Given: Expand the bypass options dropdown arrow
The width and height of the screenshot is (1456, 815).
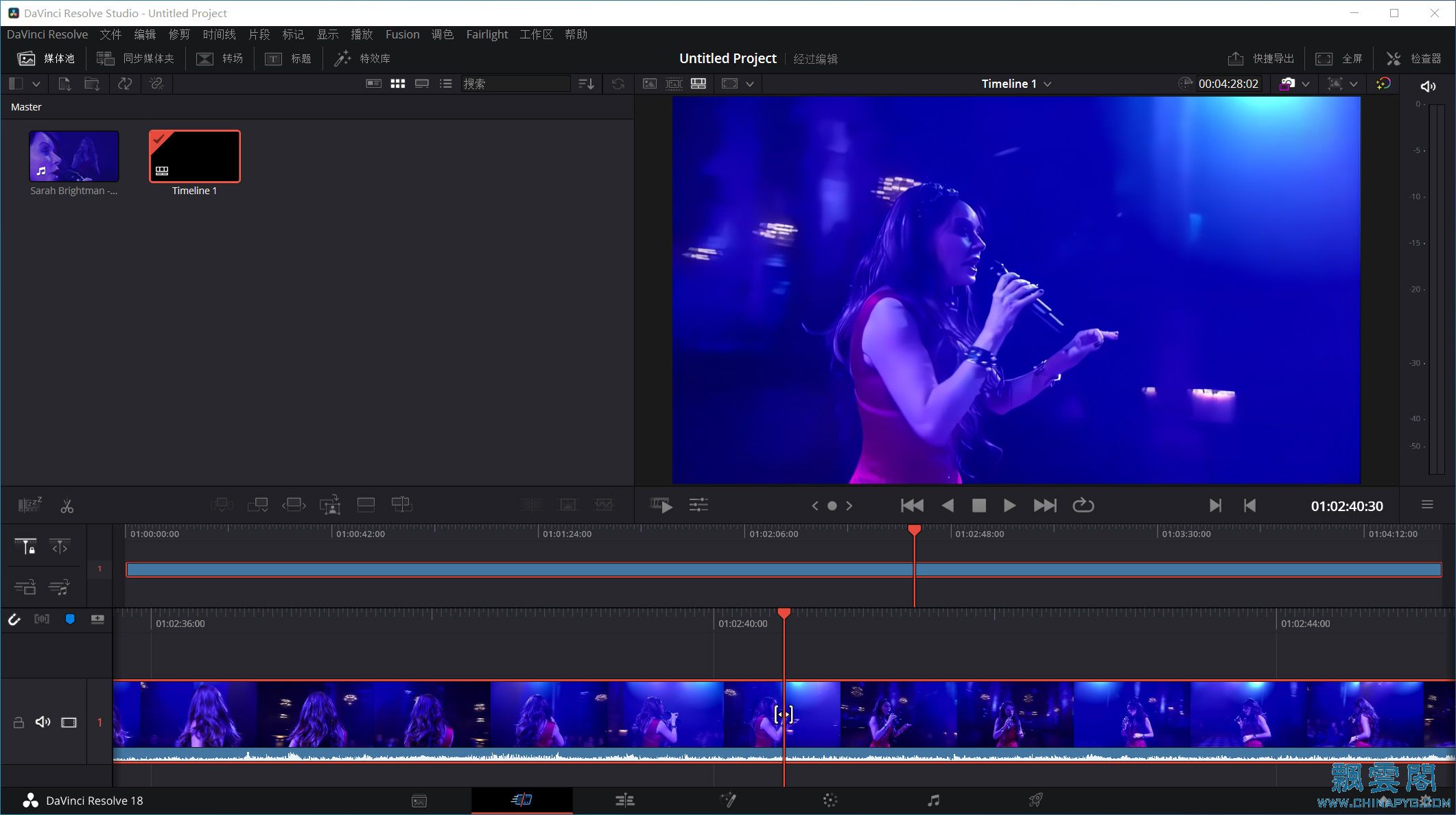Looking at the screenshot, I should (x=1354, y=84).
